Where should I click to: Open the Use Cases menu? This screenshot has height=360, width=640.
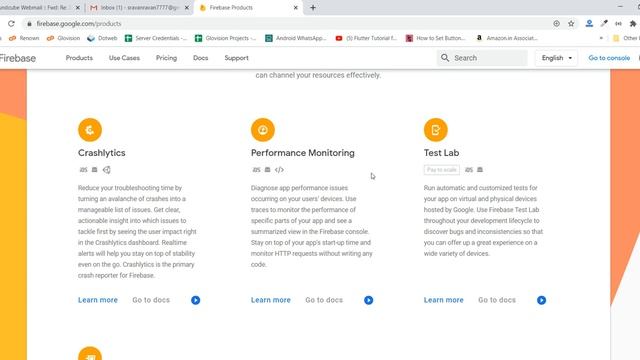click(x=124, y=58)
